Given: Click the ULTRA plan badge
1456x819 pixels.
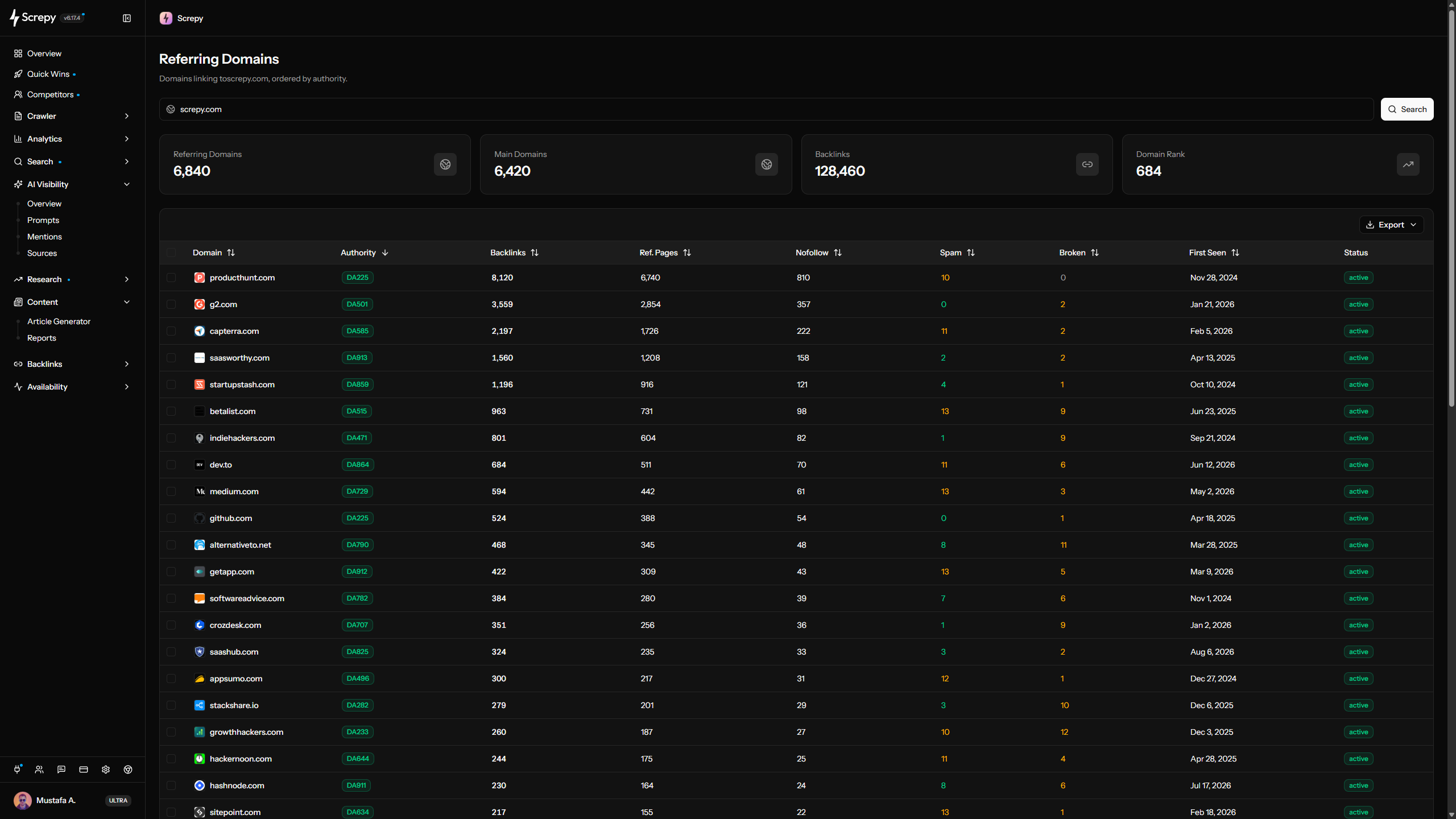Looking at the screenshot, I should (118, 800).
